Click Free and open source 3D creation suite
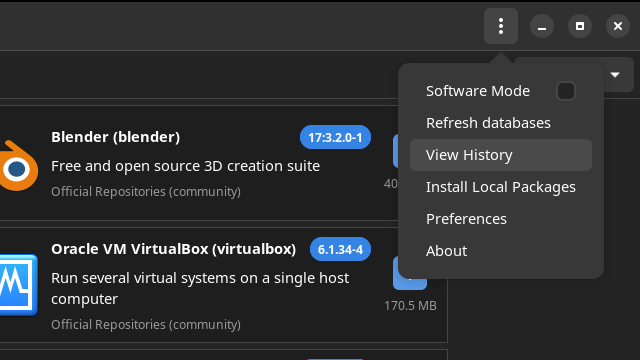This screenshot has width=640, height=360. pyautogui.click(x=185, y=166)
